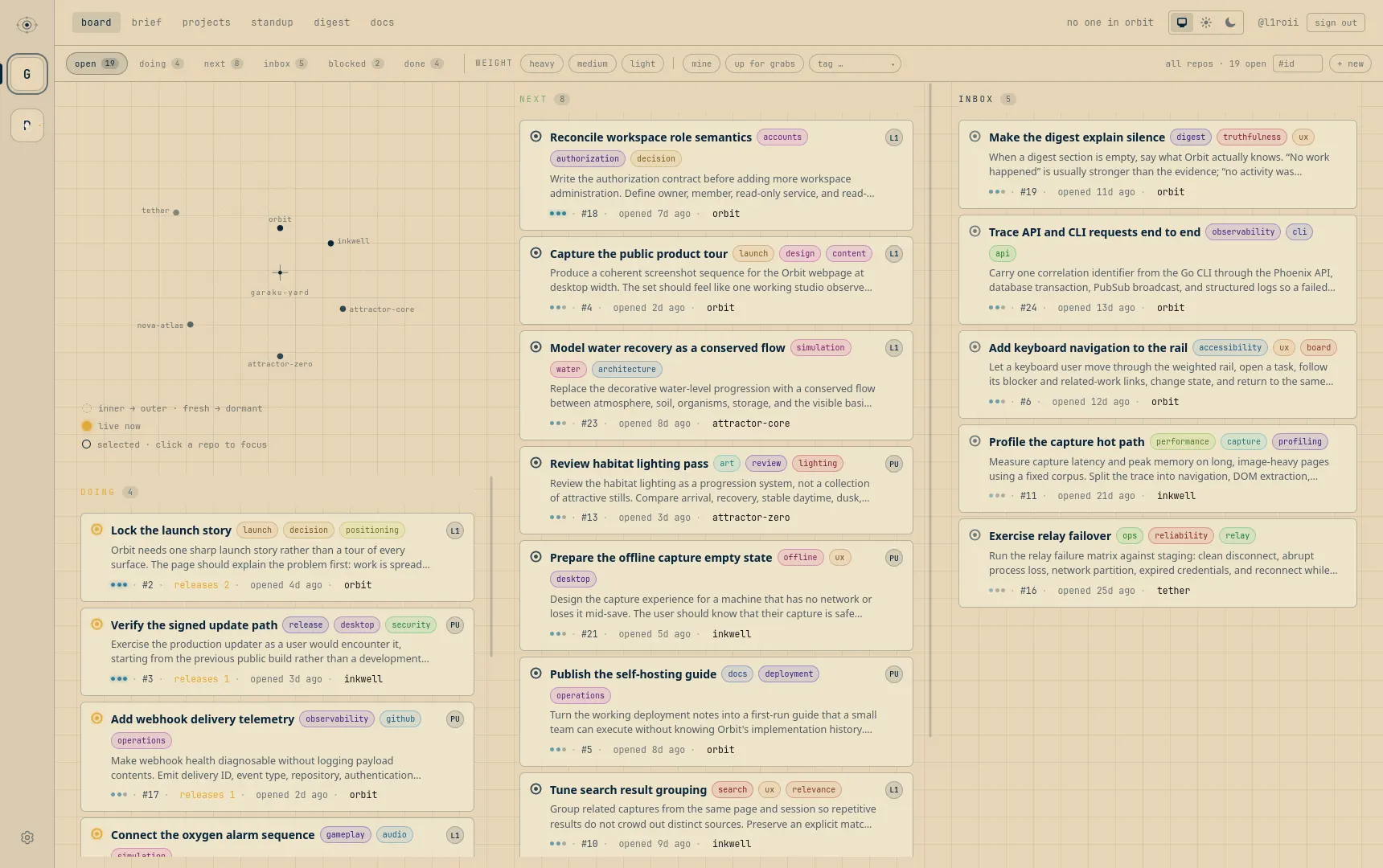This screenshot has height=868, width=1383.
Task: Click the Orbit logo icon in the sidebar
Action: click(x=27, y=25)
